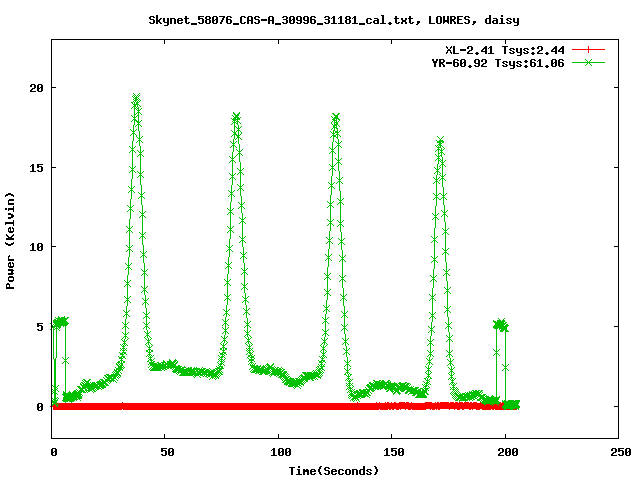Click the green calibration pulse near 198 seconds
The height and width of the screenshot is (480, 640).
coord(501,325)
